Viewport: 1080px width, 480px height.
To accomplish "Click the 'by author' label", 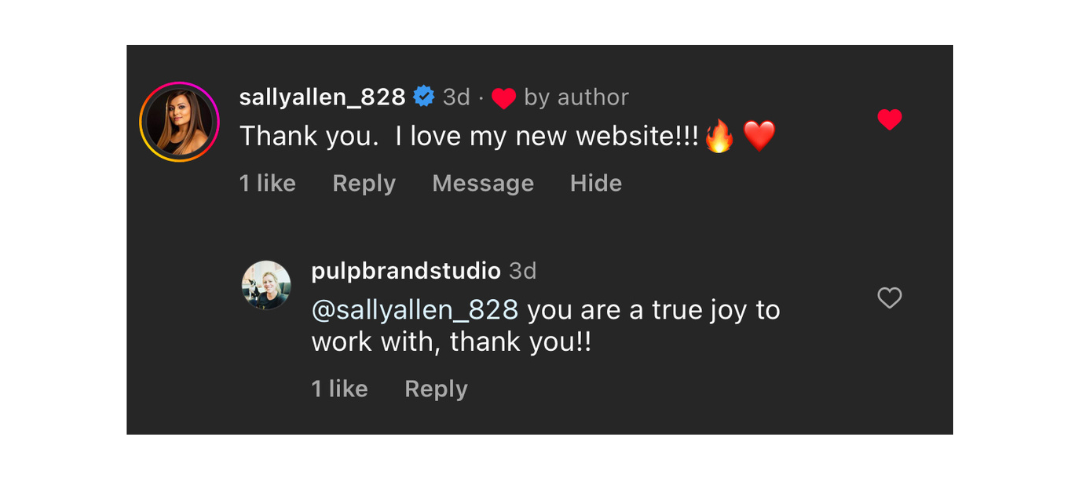I will pyautogui.click(x=576, y=97).
